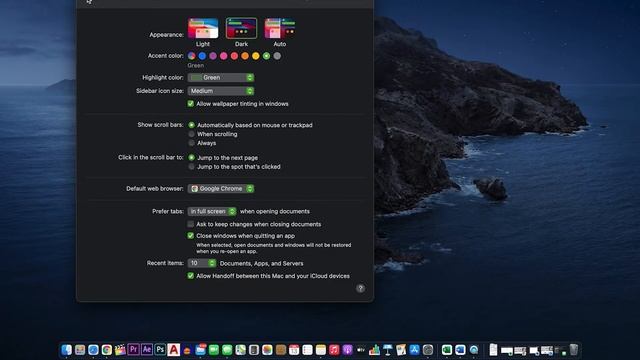
Task: Select the graphite accent color
Action: (x=277, y=56)
